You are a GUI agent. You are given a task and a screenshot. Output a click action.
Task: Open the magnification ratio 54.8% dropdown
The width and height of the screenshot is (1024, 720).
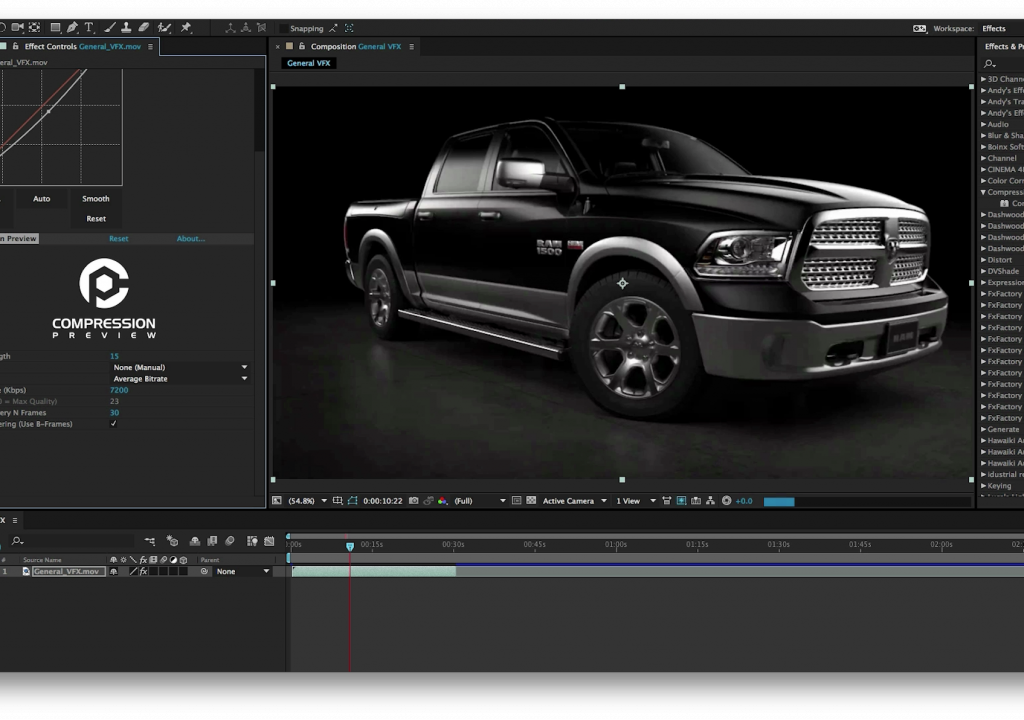tap(308, 501)
